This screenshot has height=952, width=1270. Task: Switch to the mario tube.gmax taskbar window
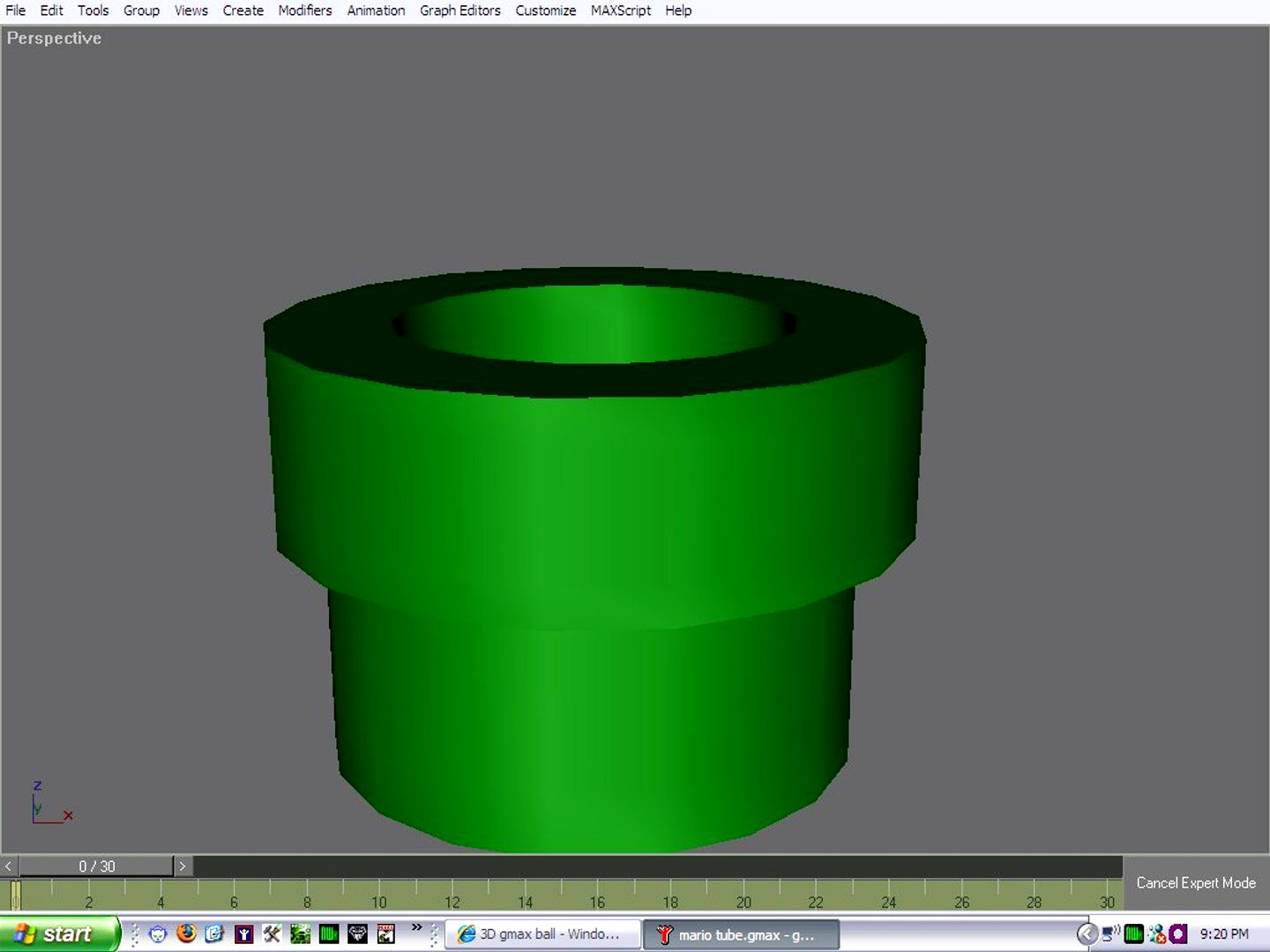tap(741, 933)
